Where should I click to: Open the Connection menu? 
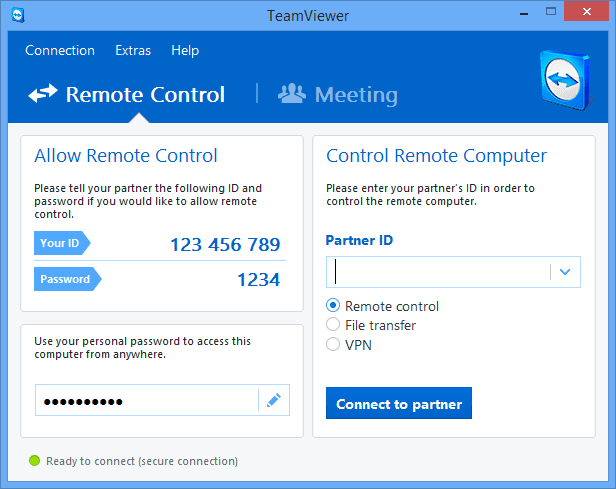(60, 50)
